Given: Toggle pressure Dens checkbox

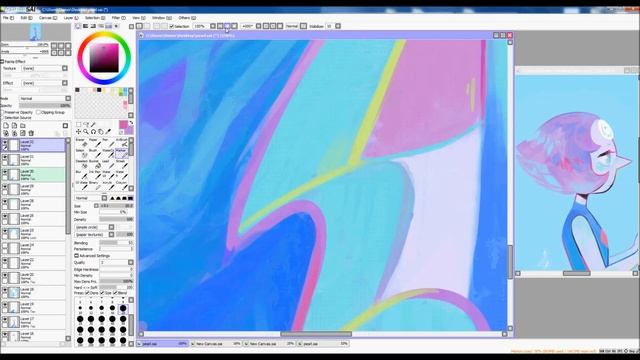Looking at the screenshot, I should (x=87, y=293).
